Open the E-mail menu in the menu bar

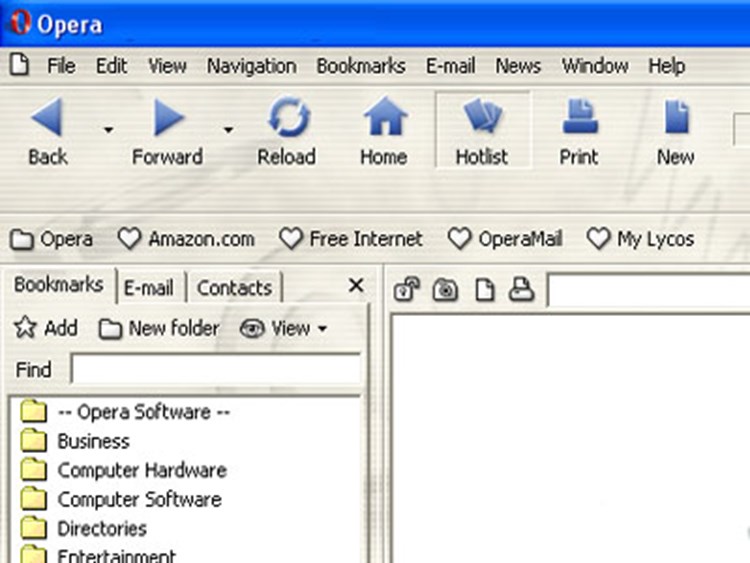click(451, 66)
